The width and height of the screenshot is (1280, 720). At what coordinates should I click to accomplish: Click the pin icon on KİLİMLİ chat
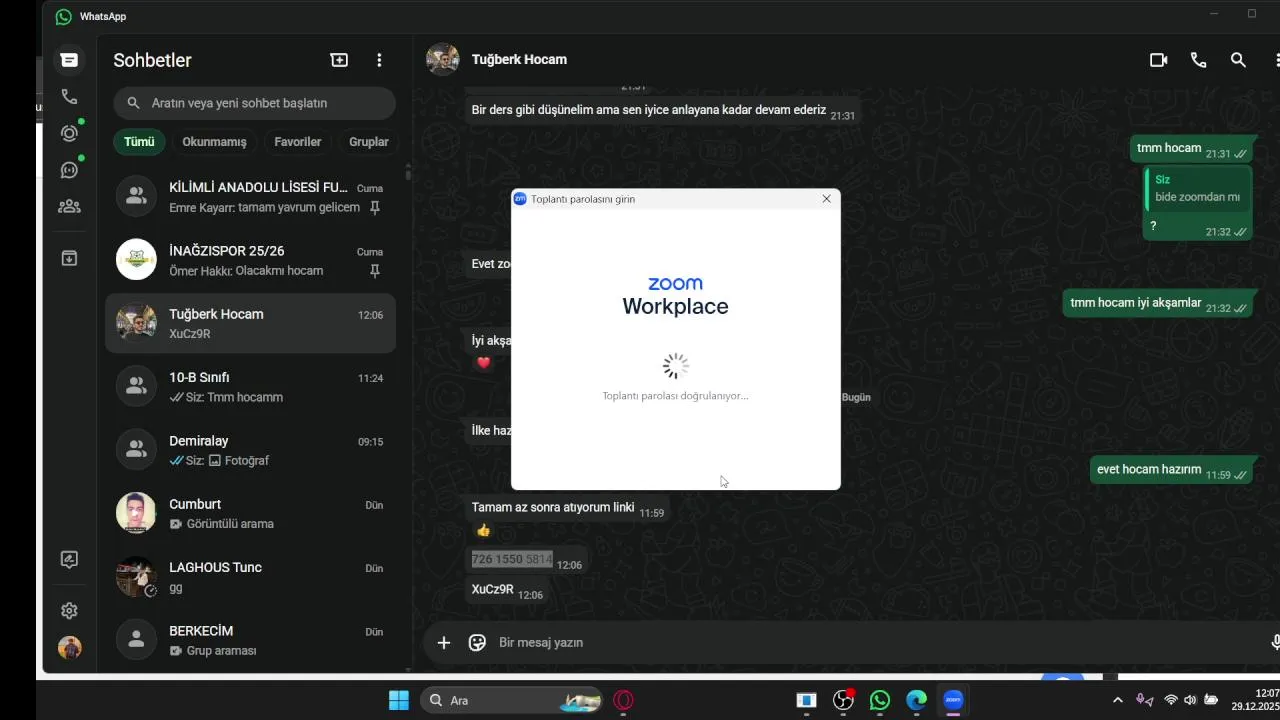click(x=375, y=208)
